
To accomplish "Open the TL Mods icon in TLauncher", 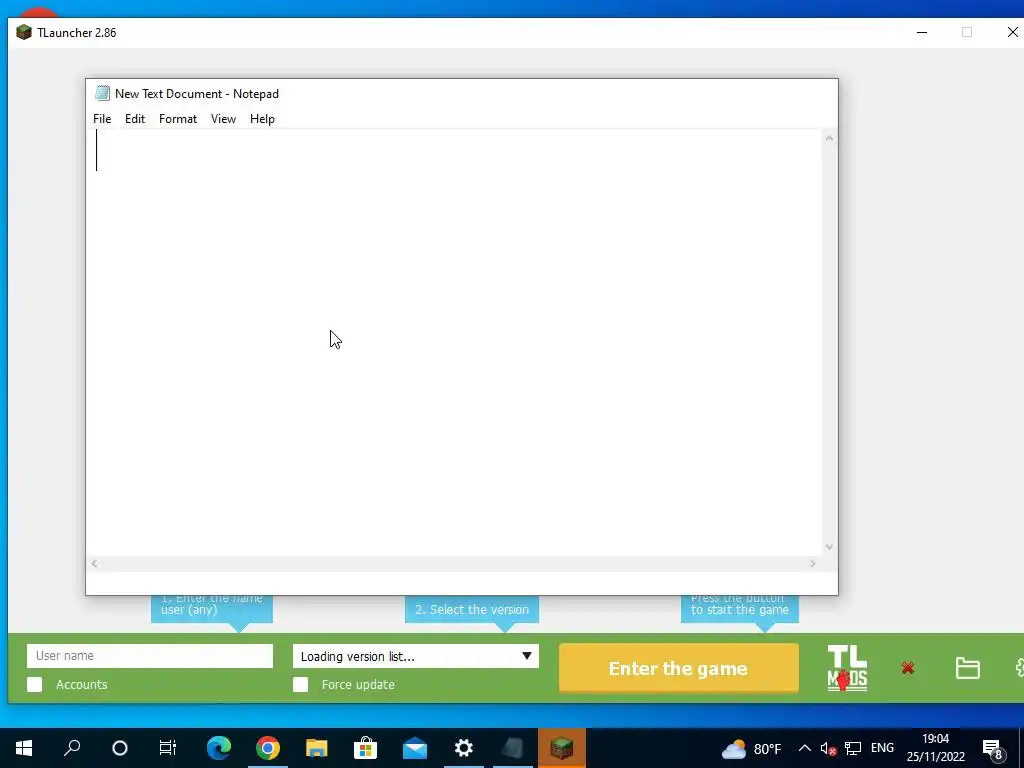I will pos(847,668).
